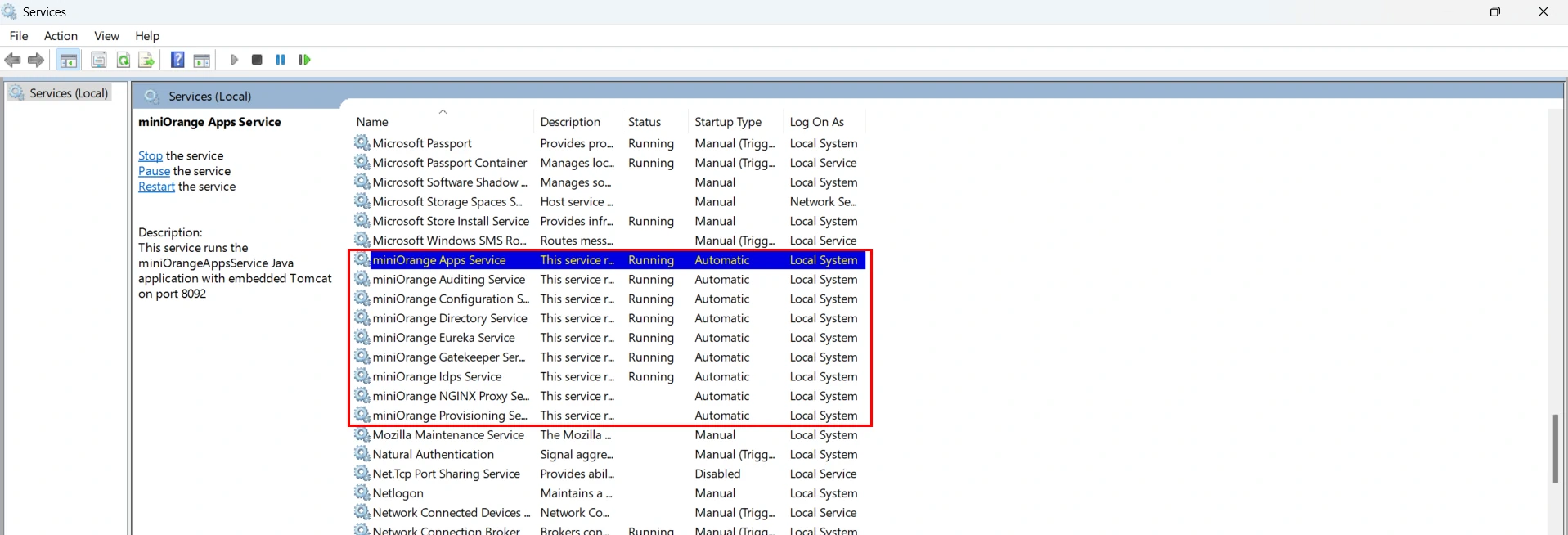Select miniOrange Configuration S... row

(x=609, y=299)
